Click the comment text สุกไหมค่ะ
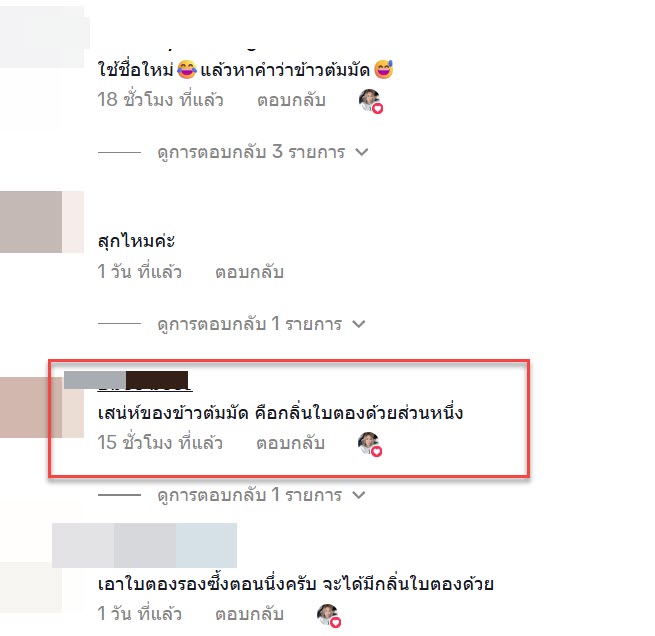 [136, 241]
